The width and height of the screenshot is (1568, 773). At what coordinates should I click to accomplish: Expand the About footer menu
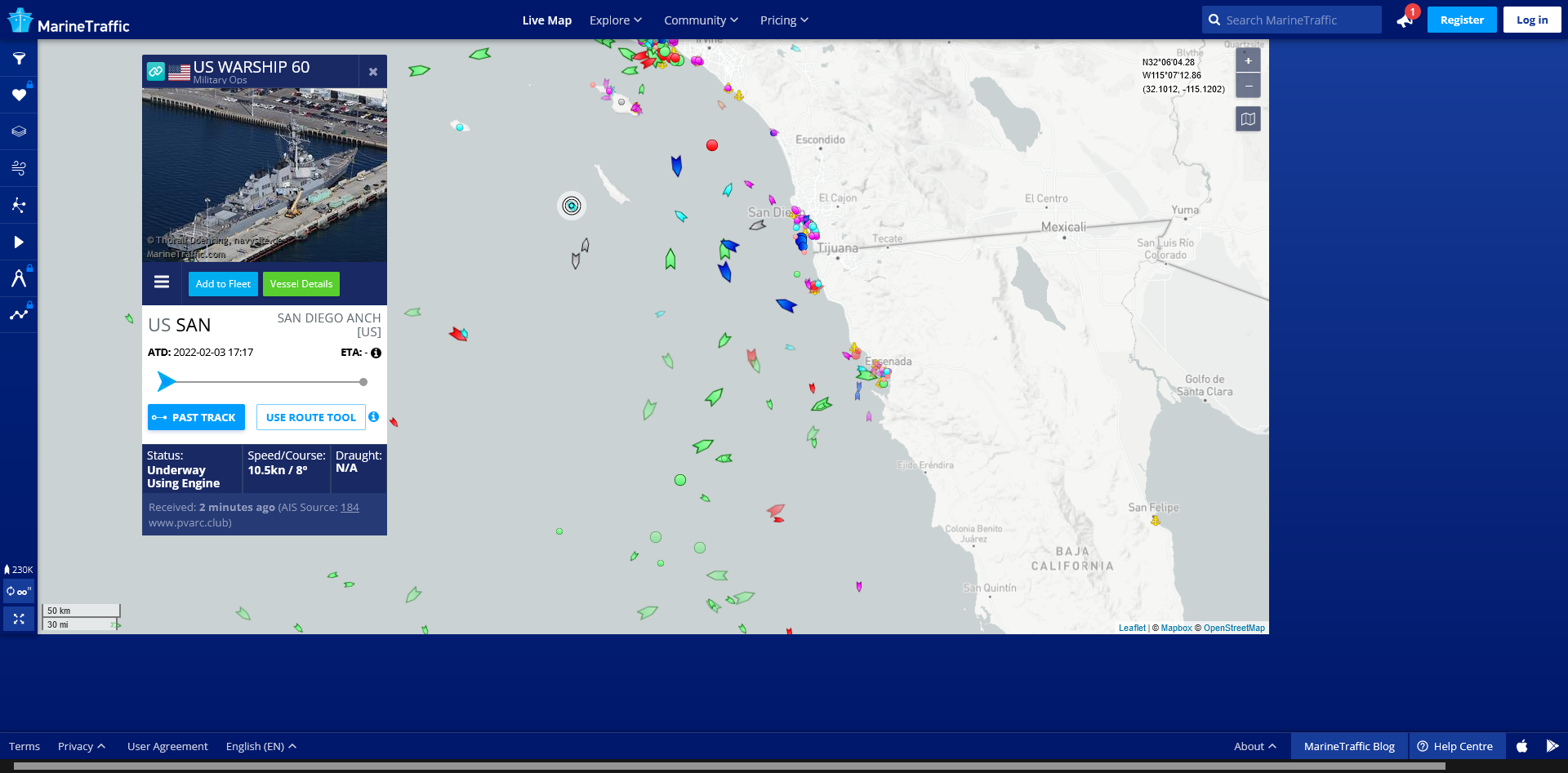[1255, 746]
